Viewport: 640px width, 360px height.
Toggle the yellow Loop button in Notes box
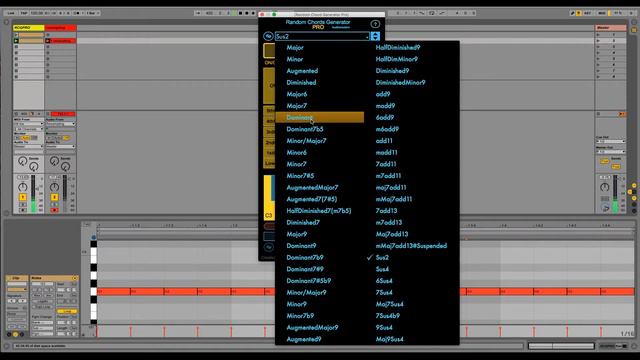click(x=67, y=311)
